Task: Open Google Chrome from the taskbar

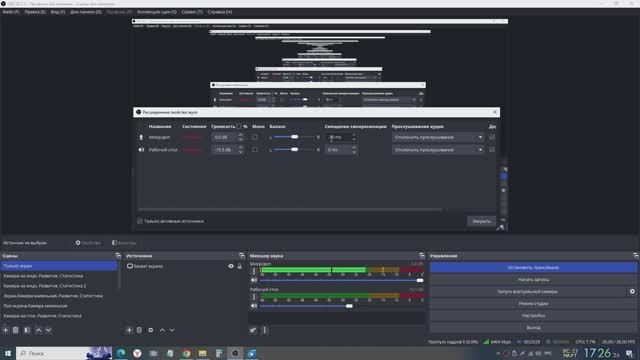Action: click(x=186, y=353)
